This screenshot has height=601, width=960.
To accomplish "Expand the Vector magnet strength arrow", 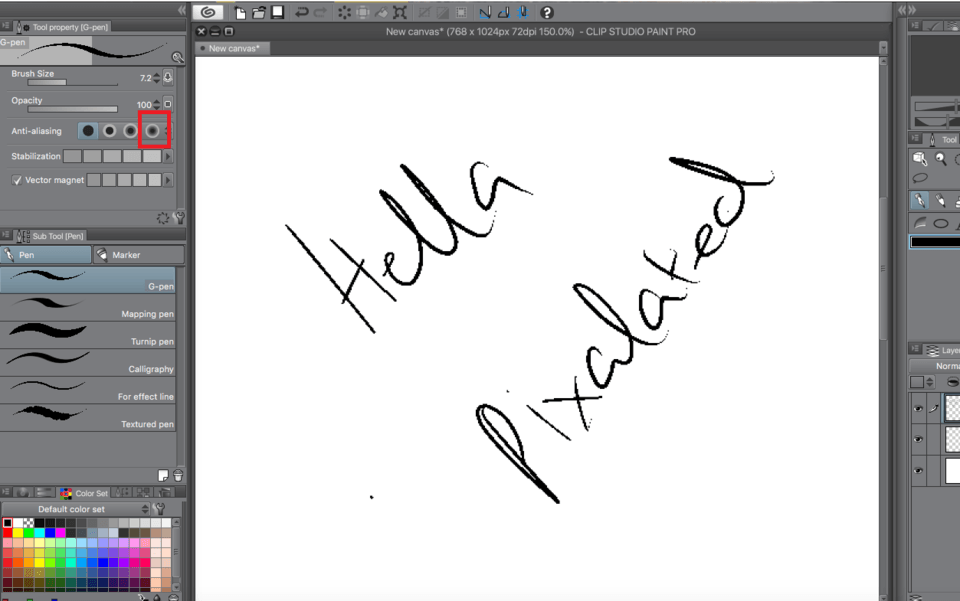I will [168, 180].
